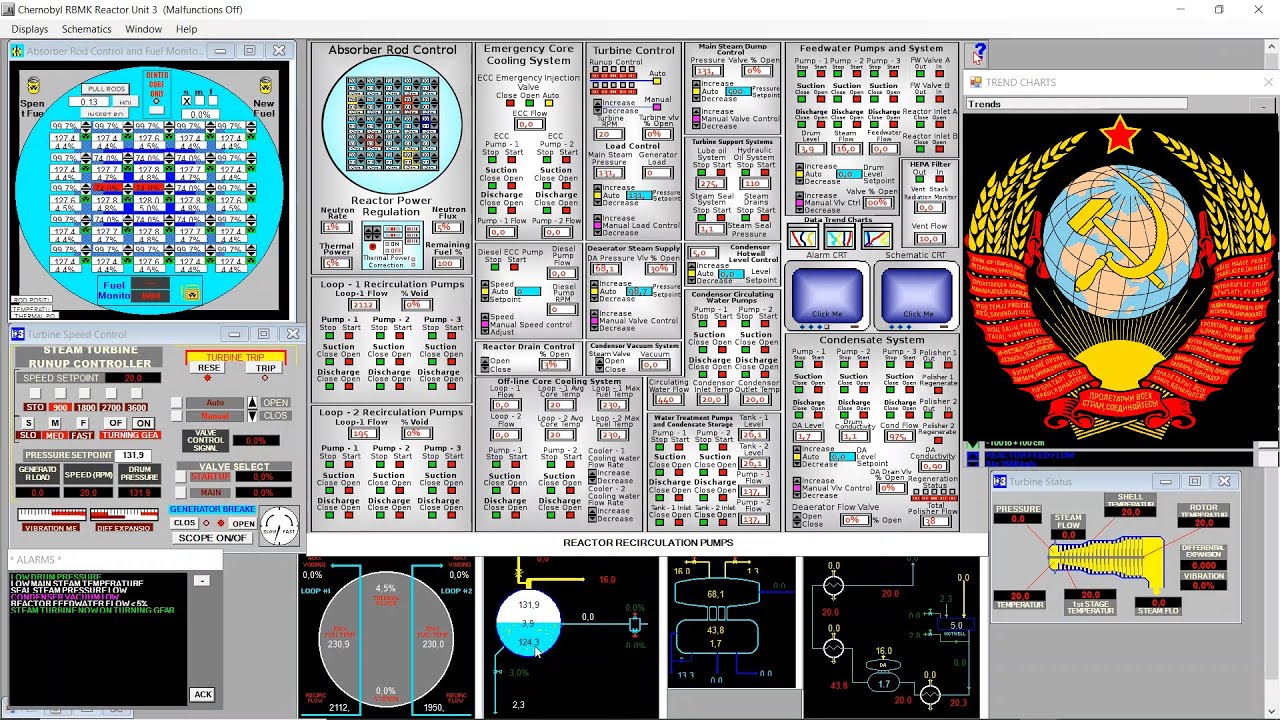Click the FW Valve A Out indicator
Viewport: 1280px width, 720px height.
[x=919, y=74]
